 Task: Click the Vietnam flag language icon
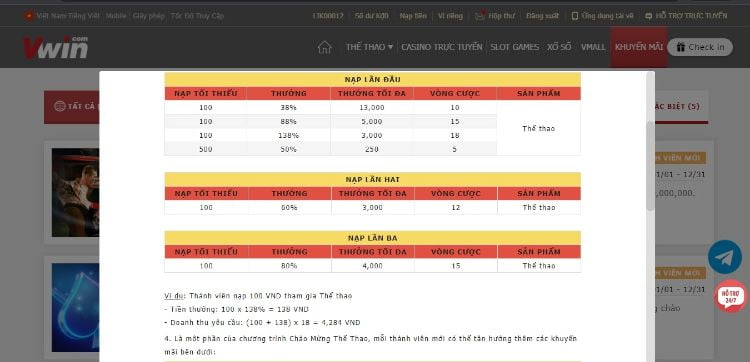tap(29, 16)
